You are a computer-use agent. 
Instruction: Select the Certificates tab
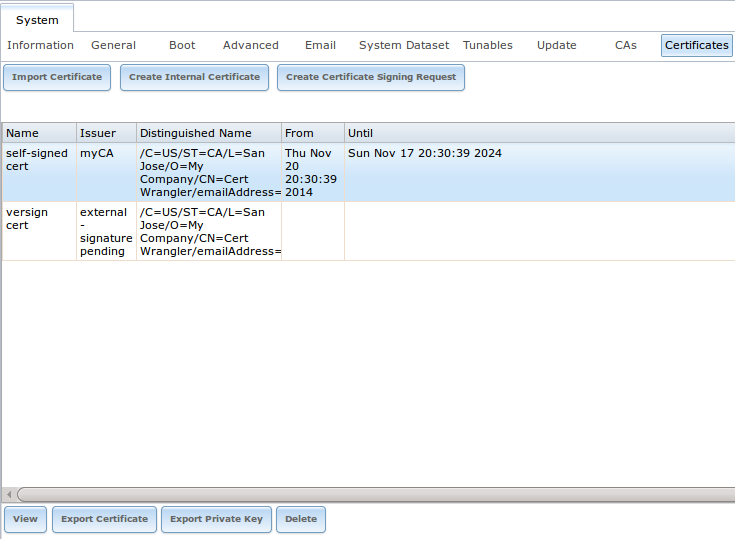697,45
